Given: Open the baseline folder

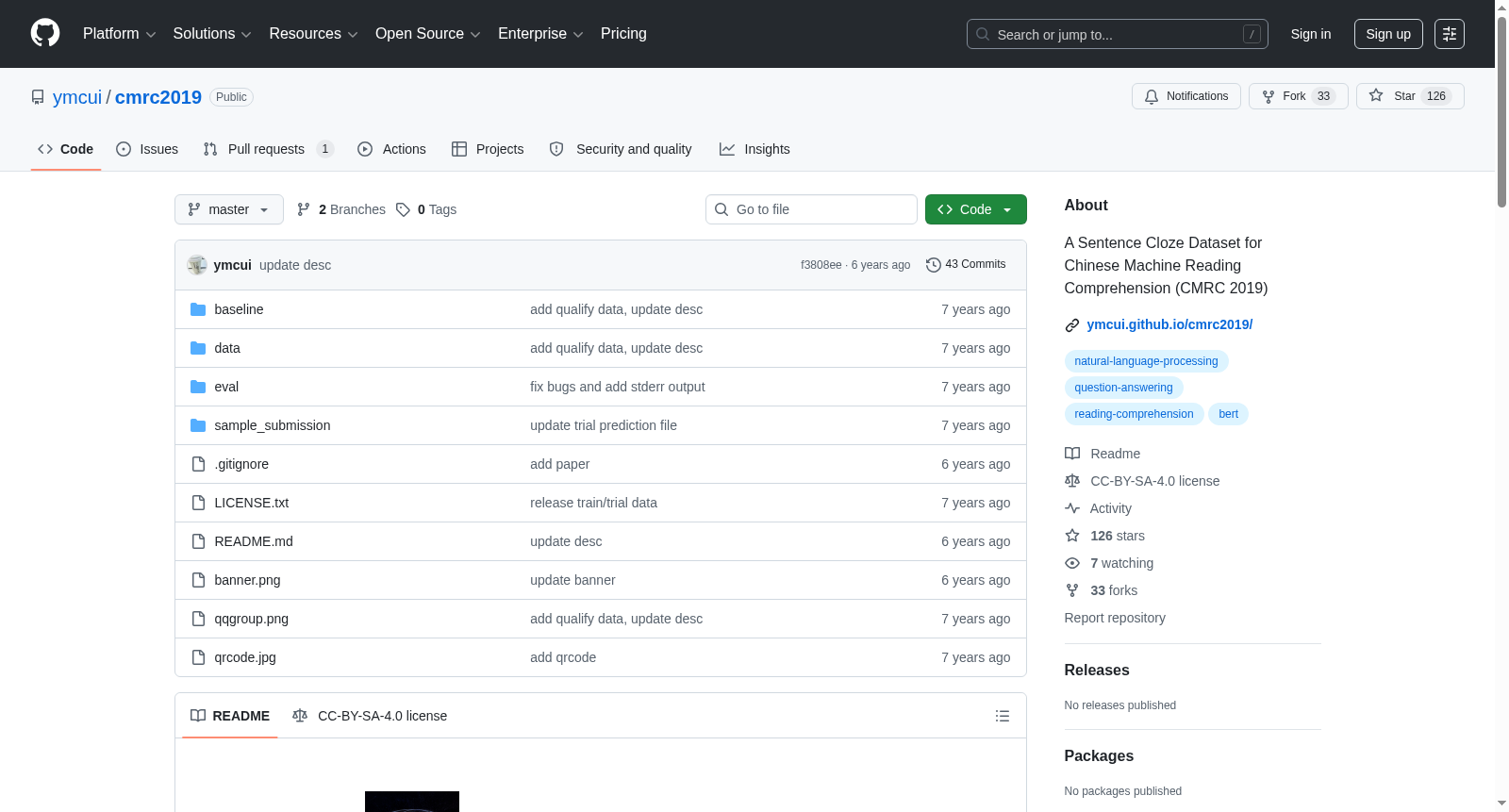Looking at the screenshot, I should click(239, 309).
